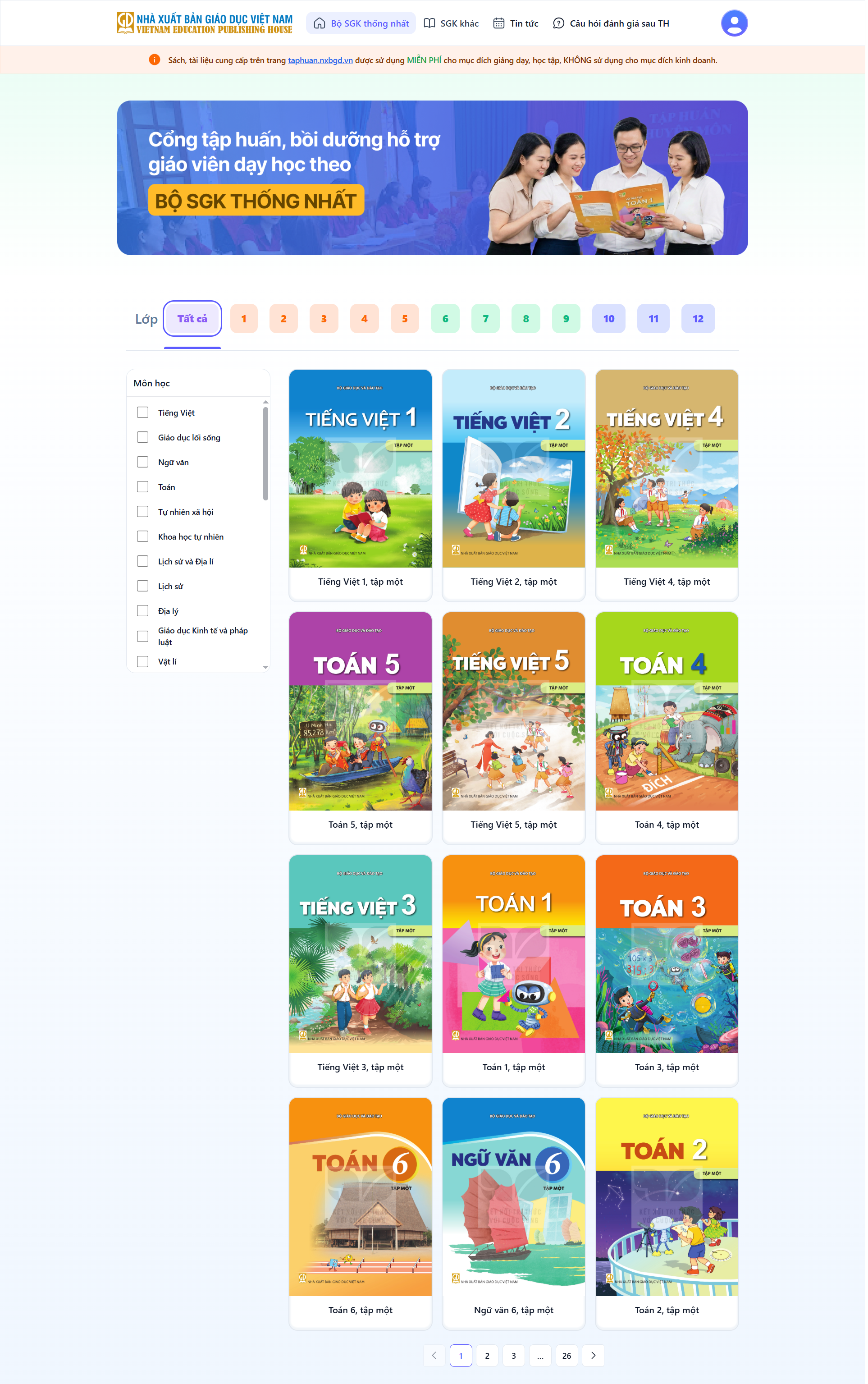Click the Bộ SGK thống nhất training banner
868x1384 pixels.
(432, 178)
